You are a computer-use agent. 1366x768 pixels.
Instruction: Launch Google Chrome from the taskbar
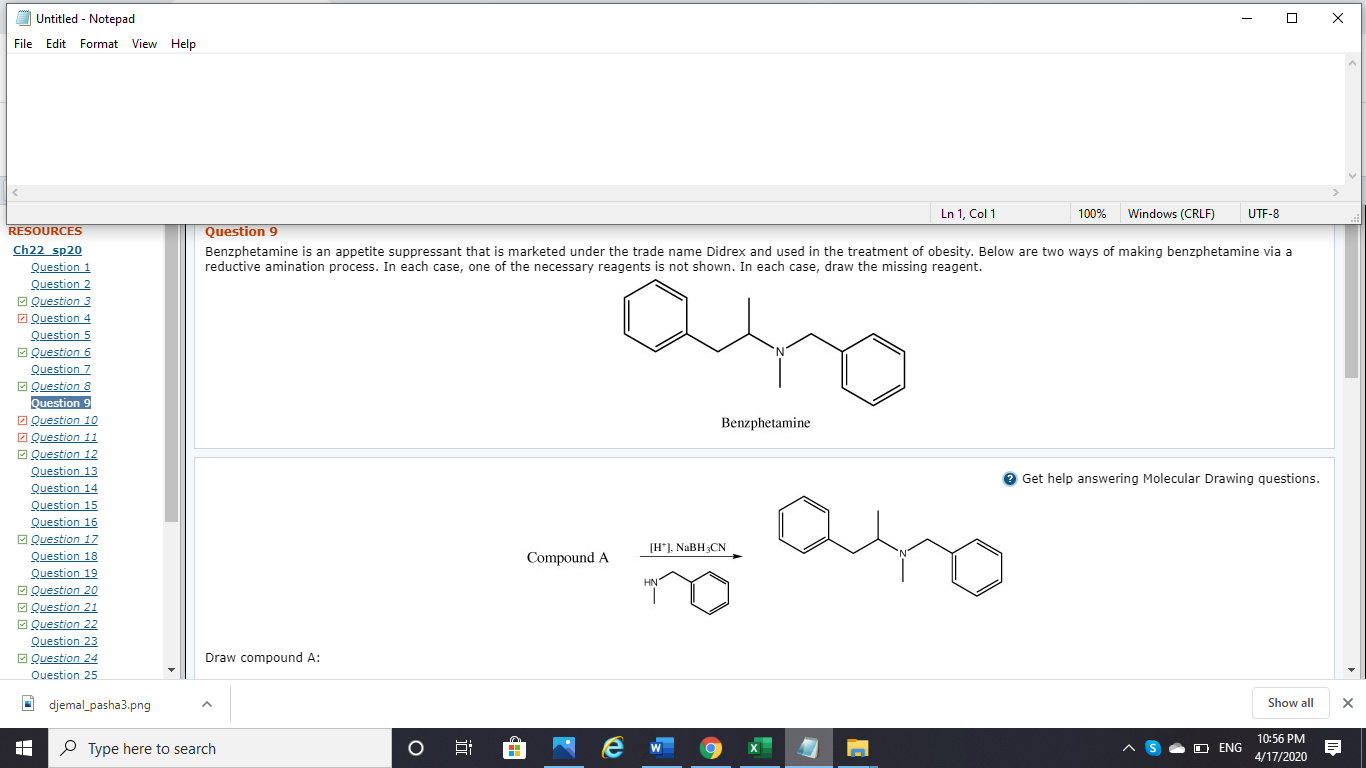pyautogui.click(x=710, y=747)
